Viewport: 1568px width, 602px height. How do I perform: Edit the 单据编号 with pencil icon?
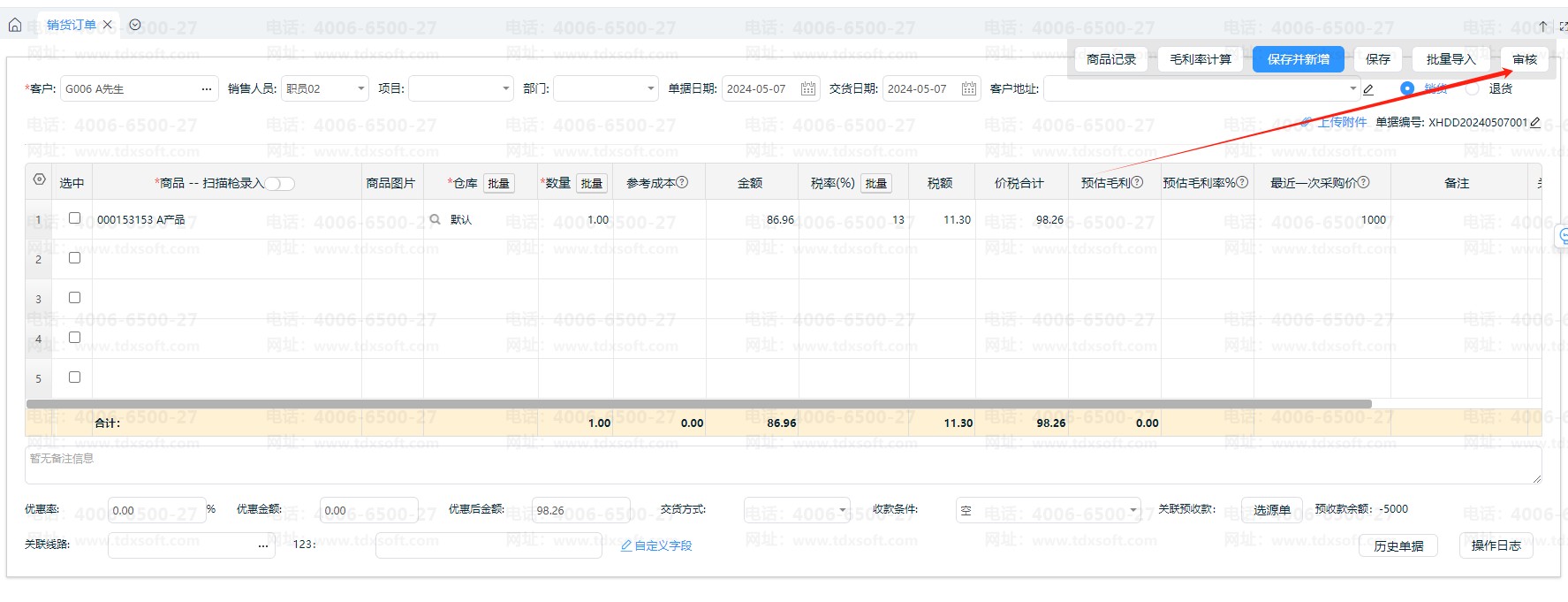(x=1535, y=122)
